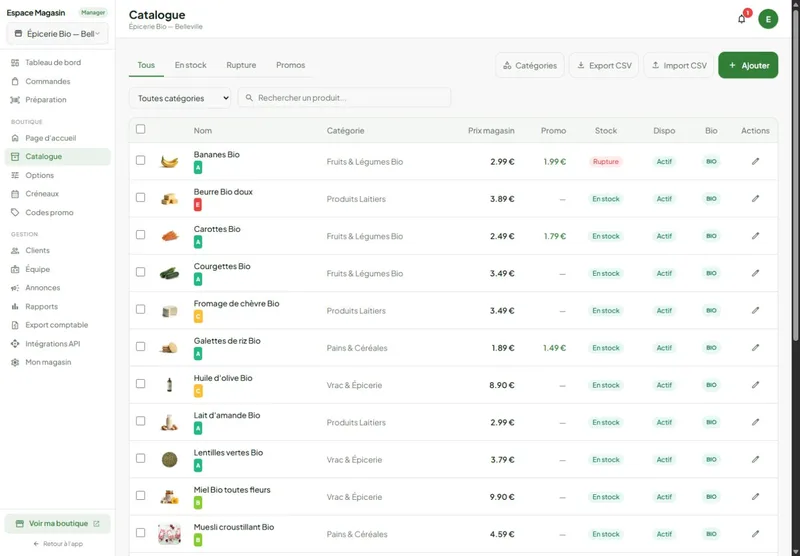
Task: Edit Muesli croustillant Bio pencil icon
Action: (755, 534)
